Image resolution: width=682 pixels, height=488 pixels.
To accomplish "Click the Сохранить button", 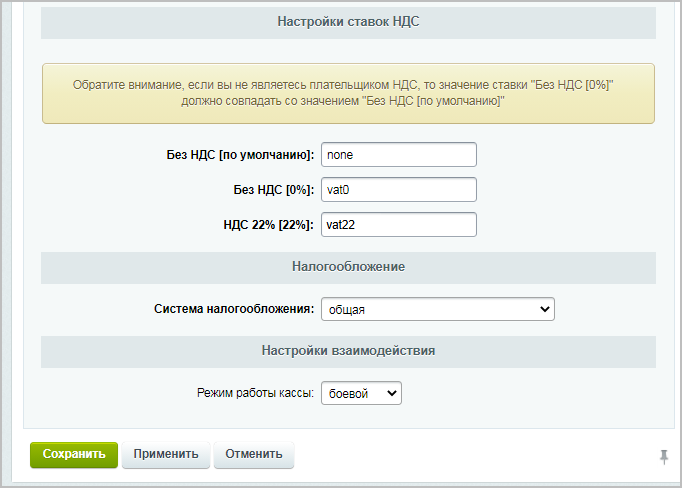I will pos(74,454).
